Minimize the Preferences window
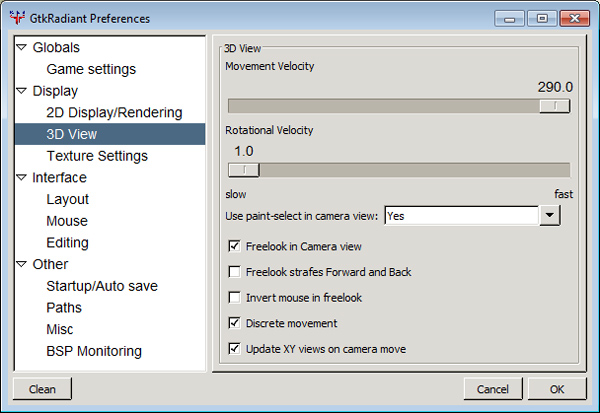600x413 pixels. (509, 18)
